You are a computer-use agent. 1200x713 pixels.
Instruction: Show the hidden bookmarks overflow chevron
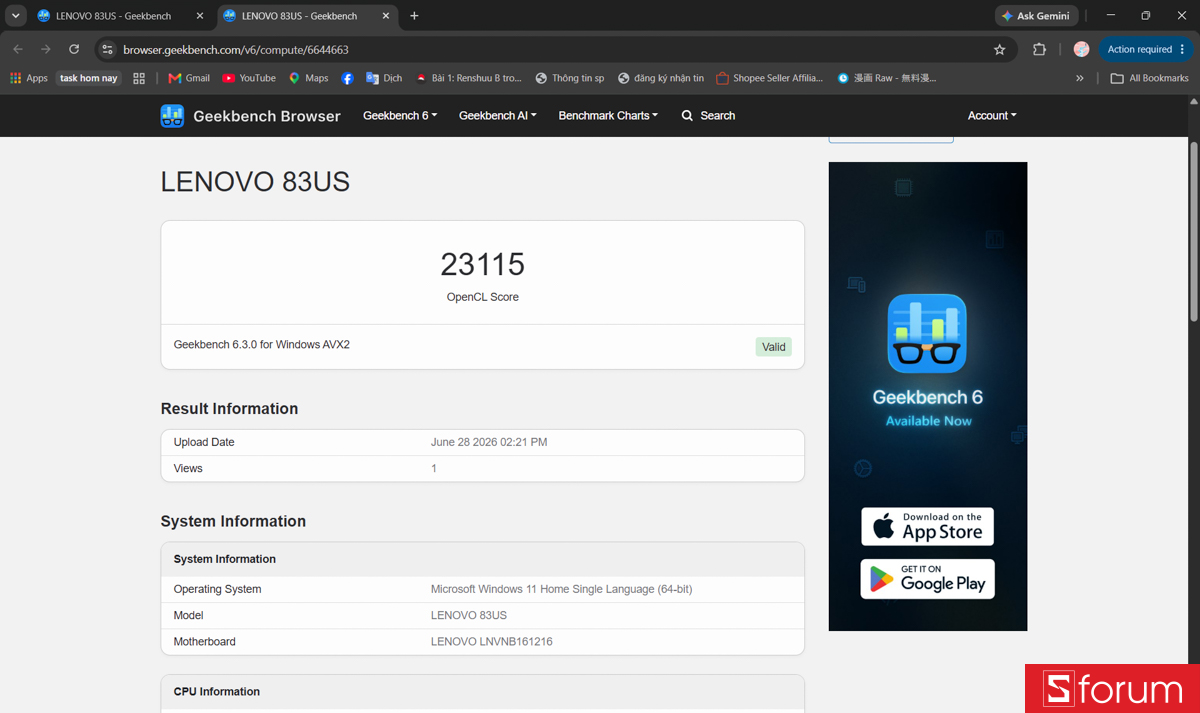[x=1079, y=78]
